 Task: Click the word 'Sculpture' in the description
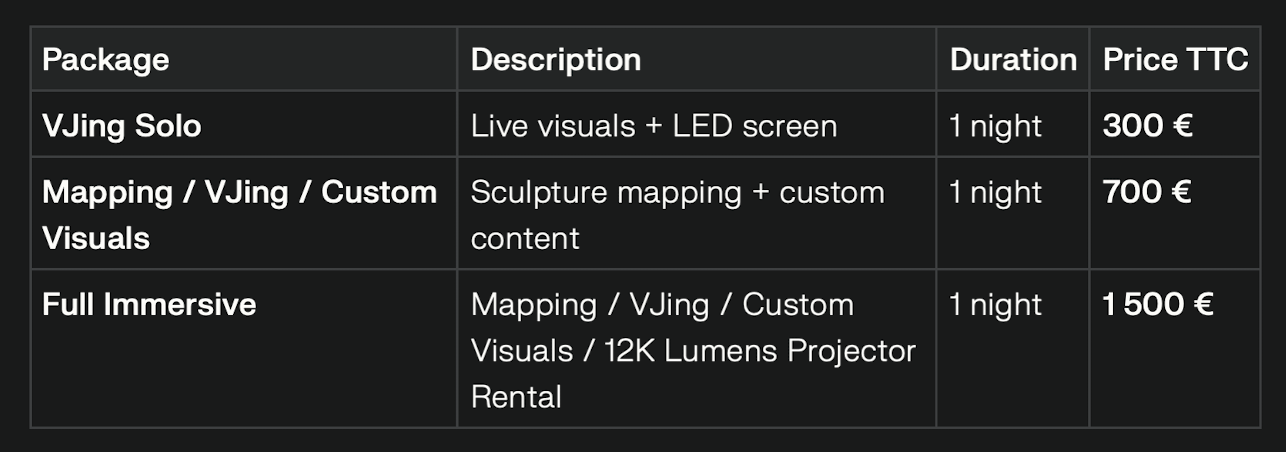[538, 192]
